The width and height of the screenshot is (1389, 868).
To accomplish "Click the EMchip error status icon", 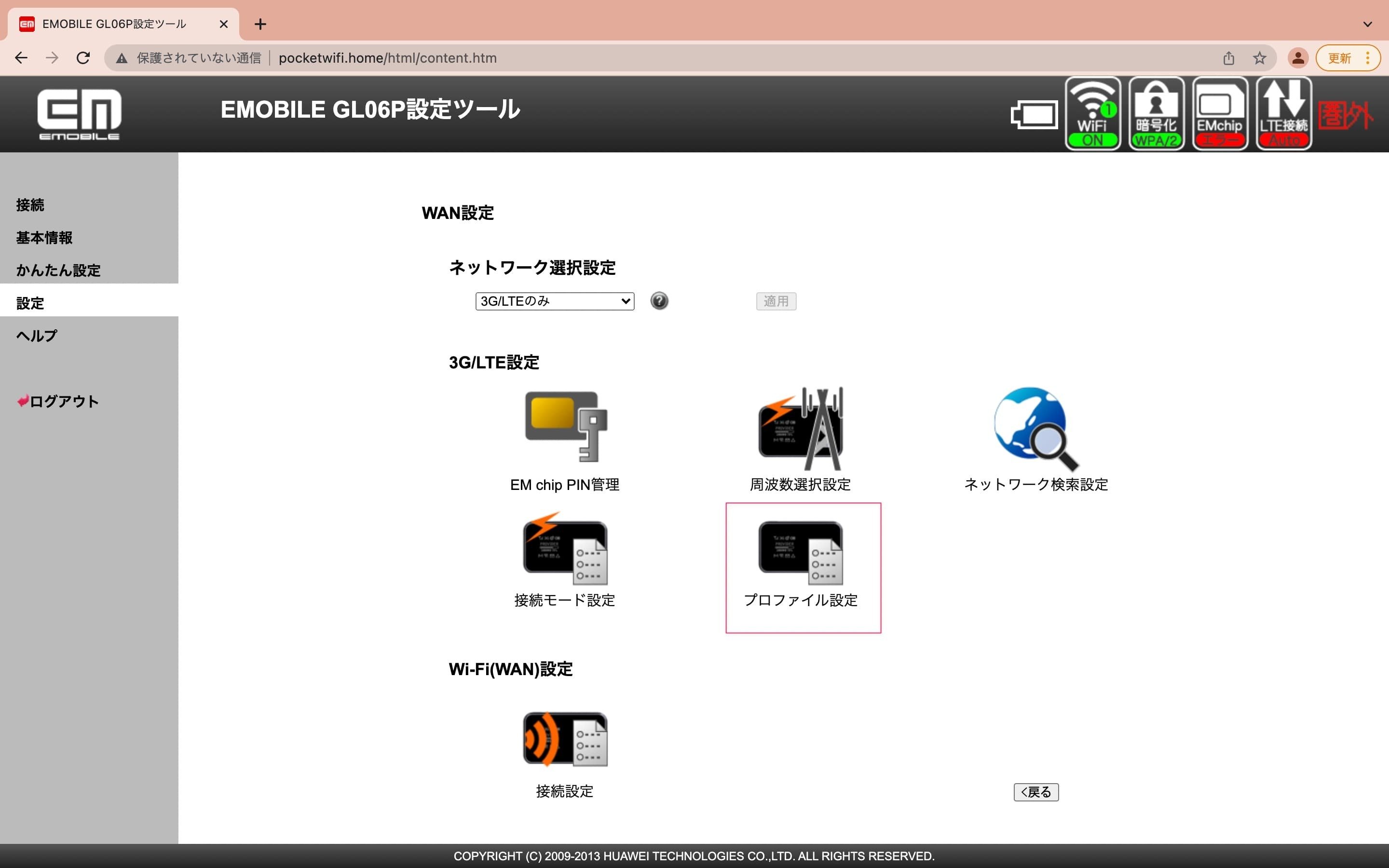I will [x=1220, y=114].
